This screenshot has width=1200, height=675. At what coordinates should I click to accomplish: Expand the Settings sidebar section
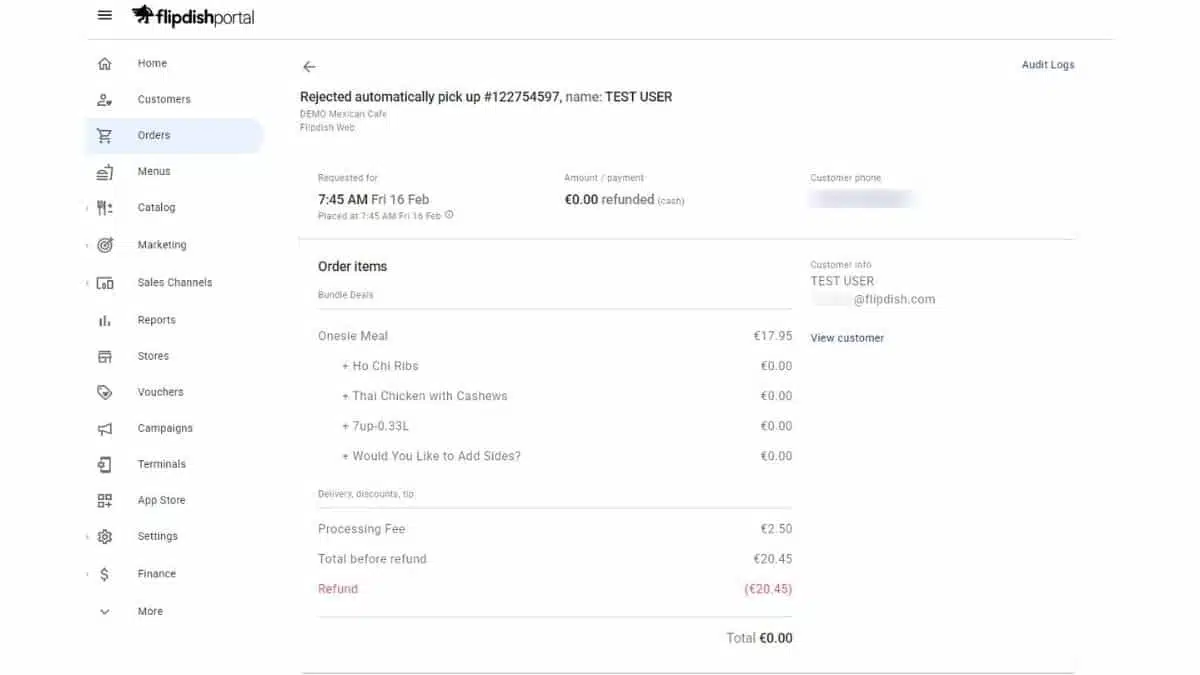point(87,537)
